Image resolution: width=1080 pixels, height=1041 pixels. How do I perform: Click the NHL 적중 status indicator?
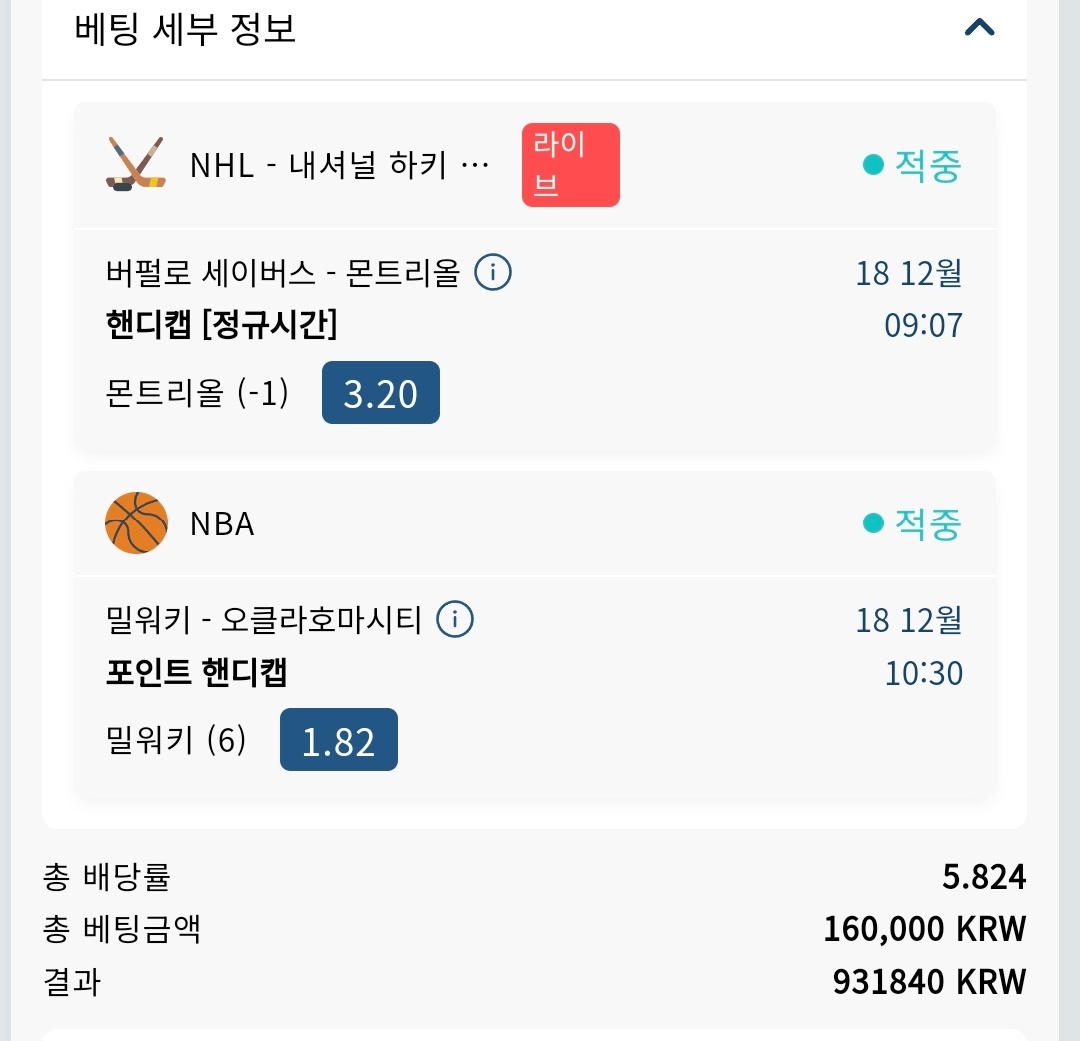coord(912,165)
